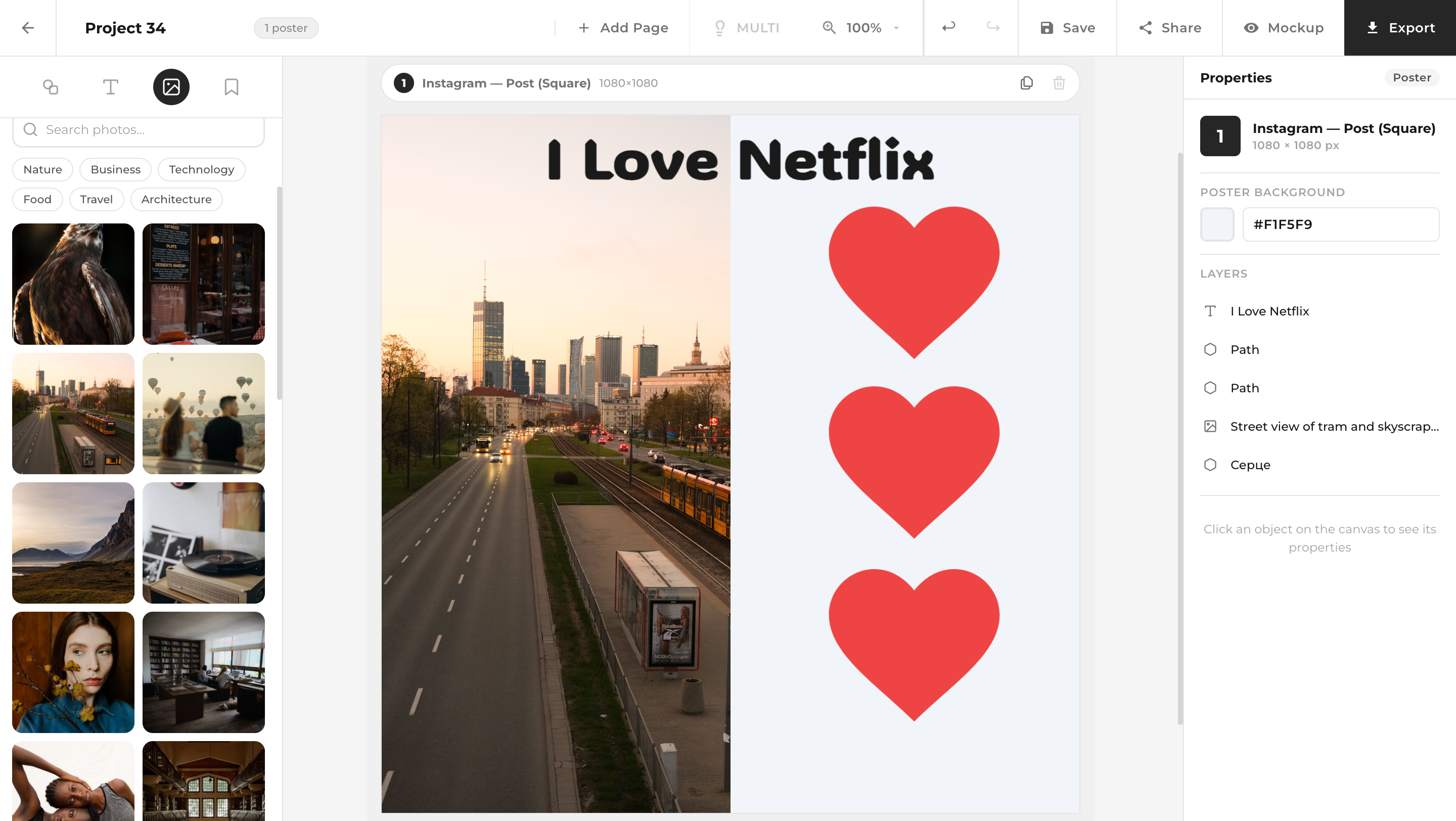Open the saved bookmarks tab

tap(231, 87)
